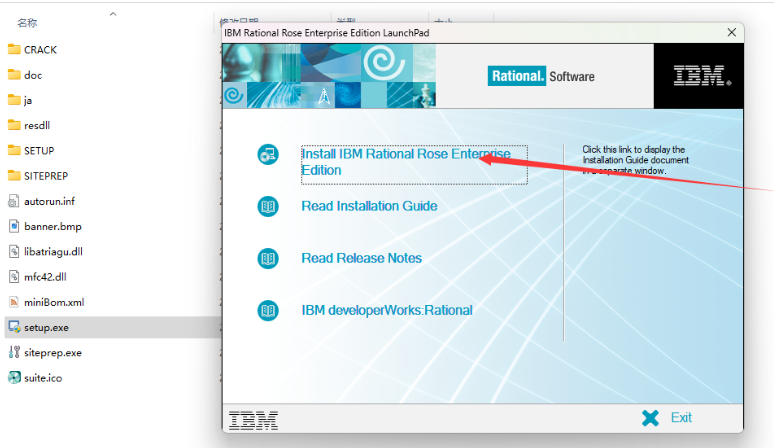Select the ja folder icon

[x=14, y=100]
